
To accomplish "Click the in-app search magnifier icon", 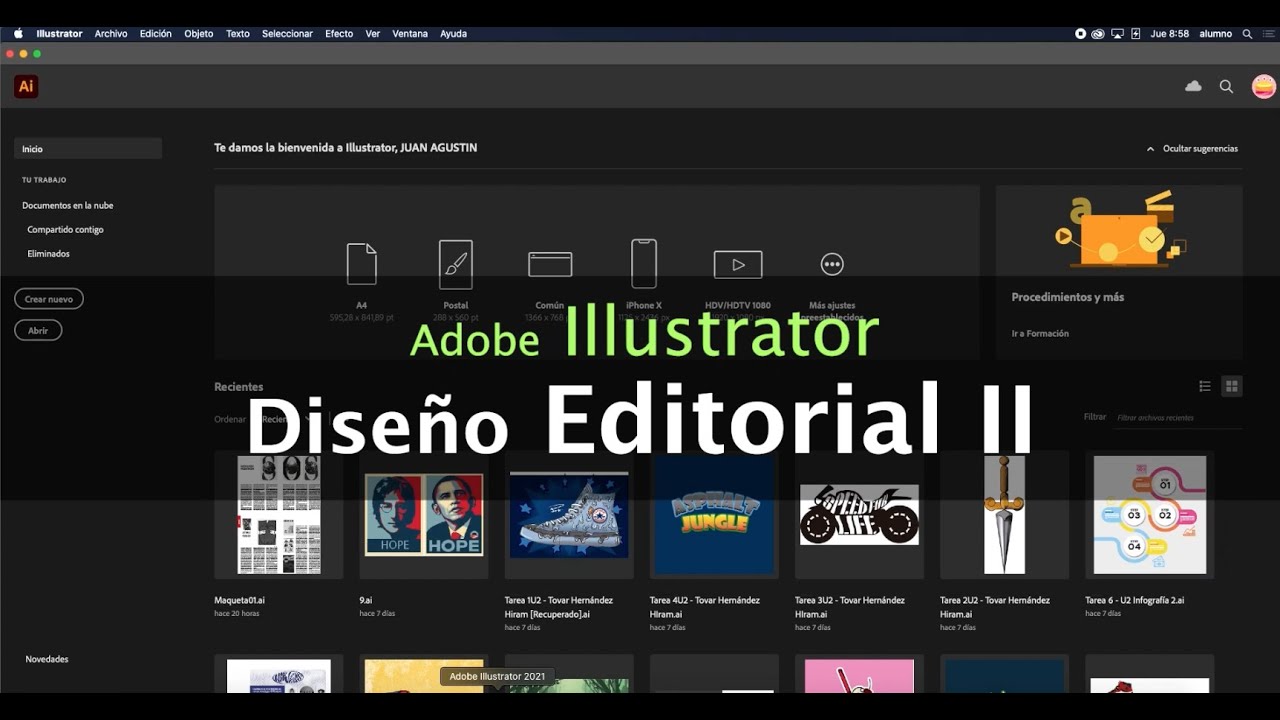I will point(1226,87).
